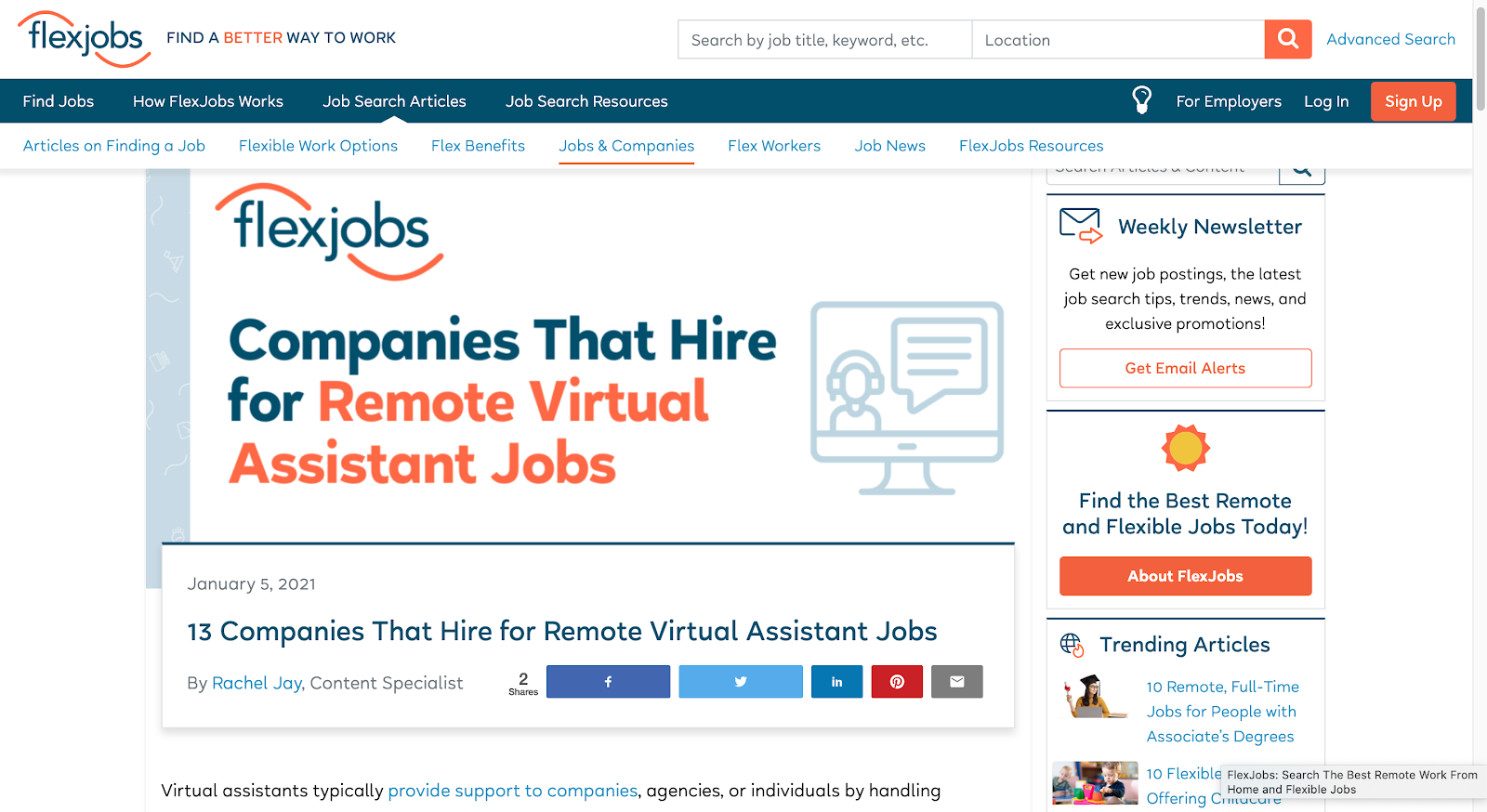Share article by email envelope button

tap(957, 682)
